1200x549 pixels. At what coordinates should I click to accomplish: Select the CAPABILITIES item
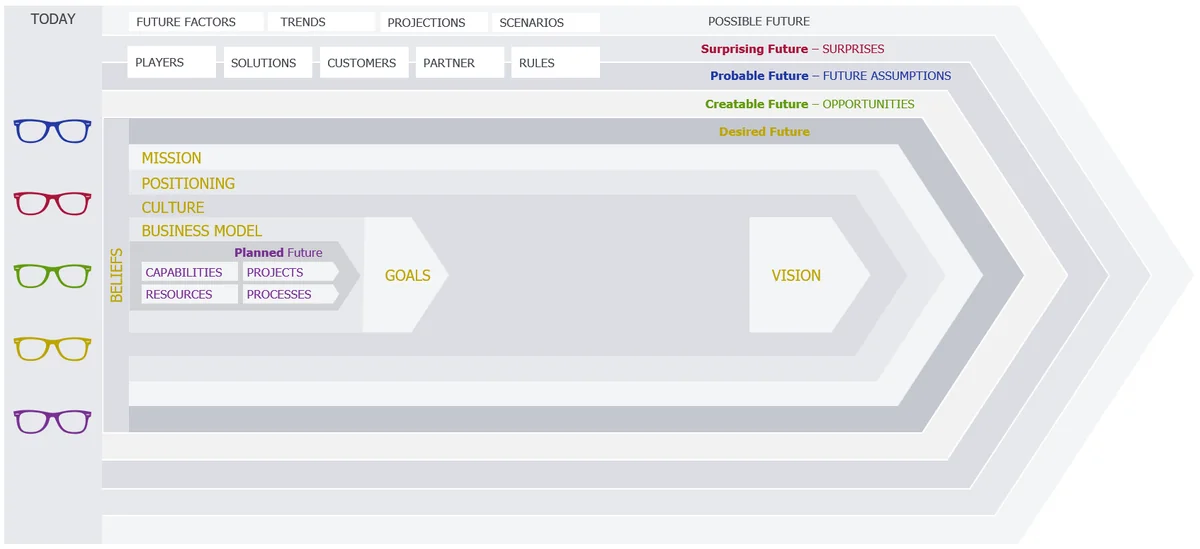pos(189,272)
